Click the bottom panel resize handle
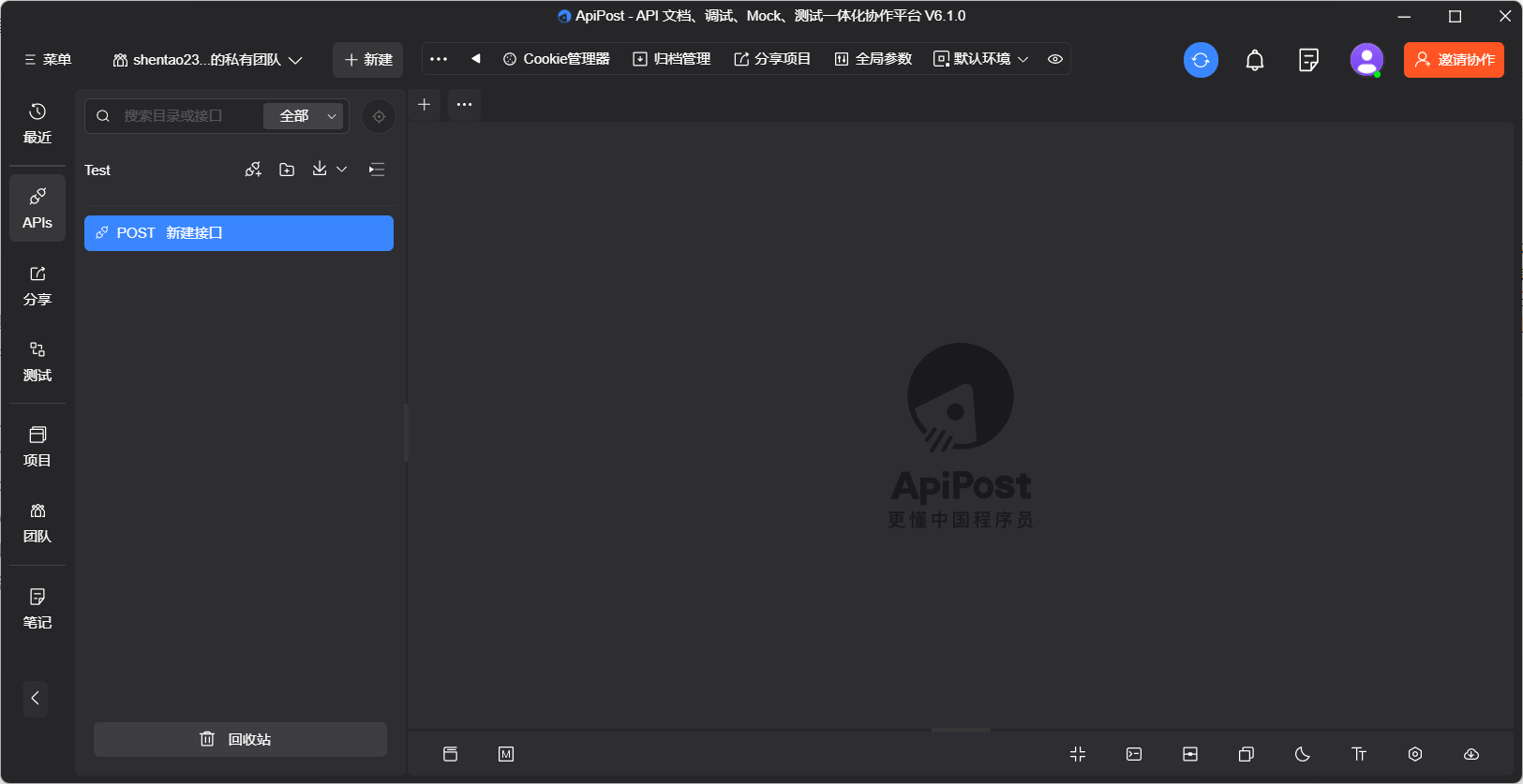This screenshot has width=1523, height=784. (961, 730)
